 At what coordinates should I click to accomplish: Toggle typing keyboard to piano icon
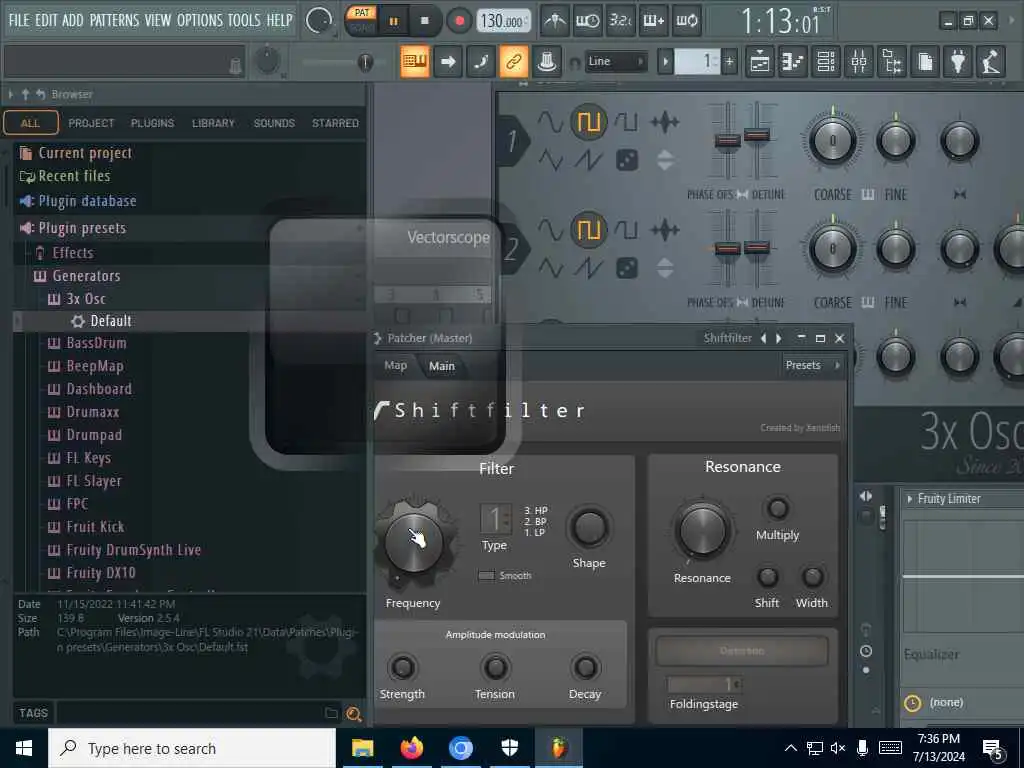pyautogui.click(x=415, y=62)
